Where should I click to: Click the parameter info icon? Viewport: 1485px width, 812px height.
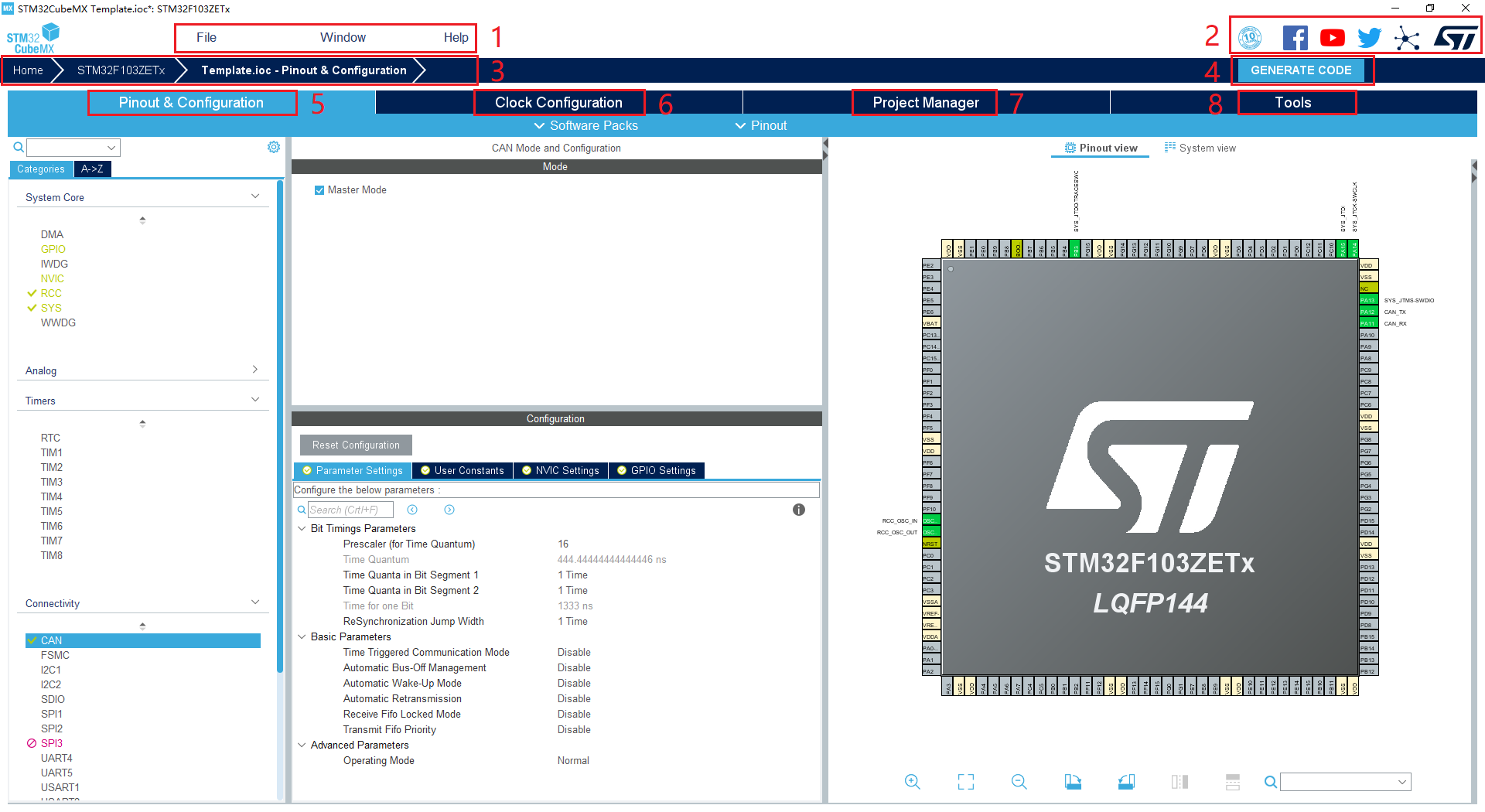tap(799, 510)
